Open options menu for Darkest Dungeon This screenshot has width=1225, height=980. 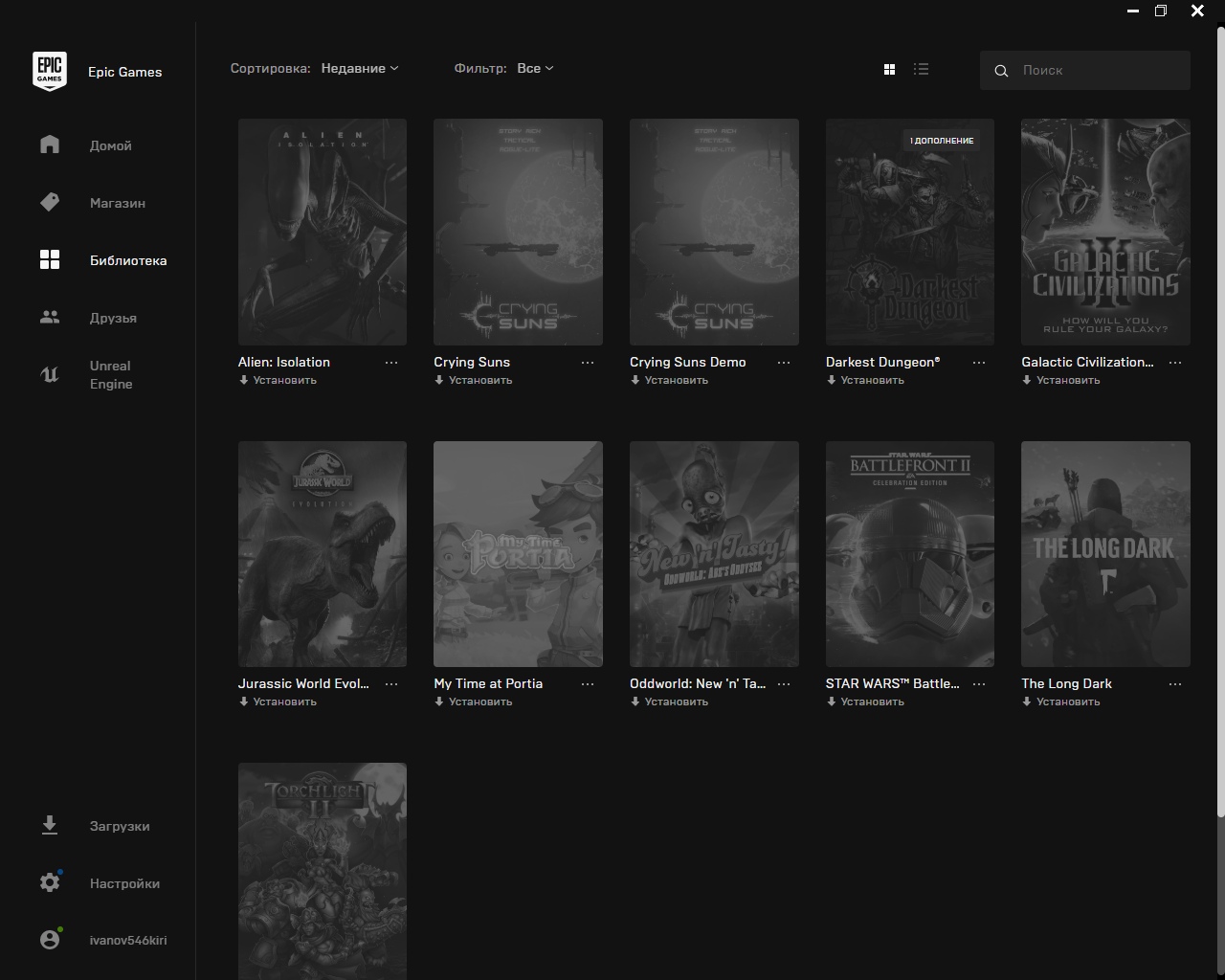[x=979, y=363]
